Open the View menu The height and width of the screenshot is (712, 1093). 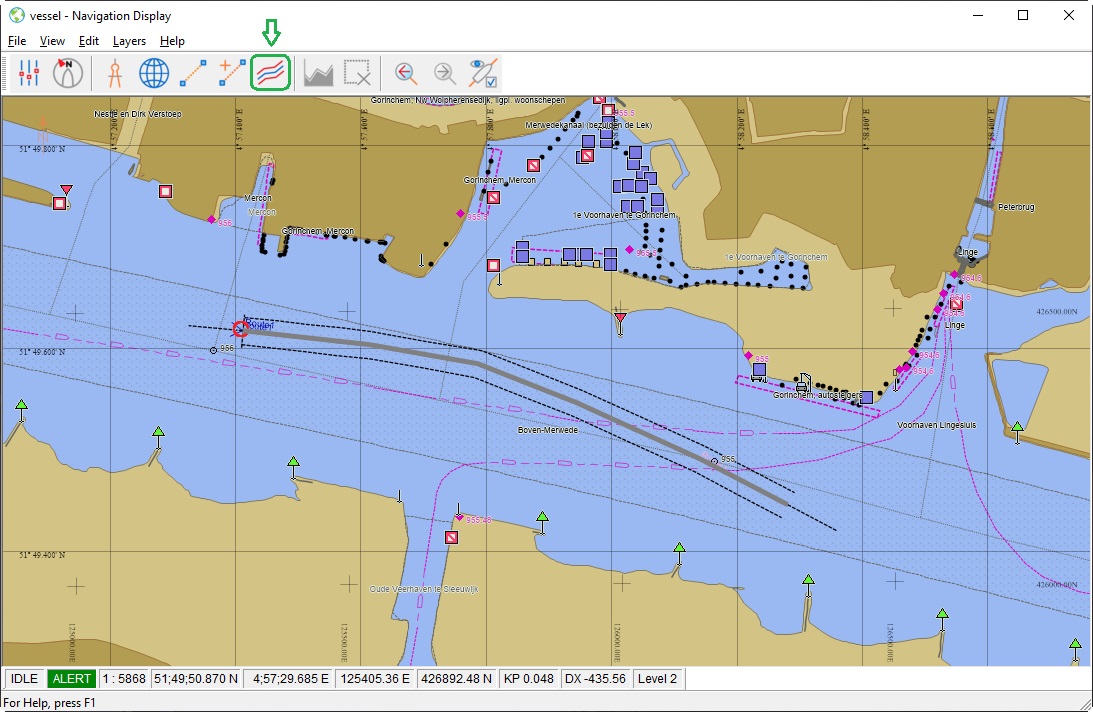click(x=52, y=41)
